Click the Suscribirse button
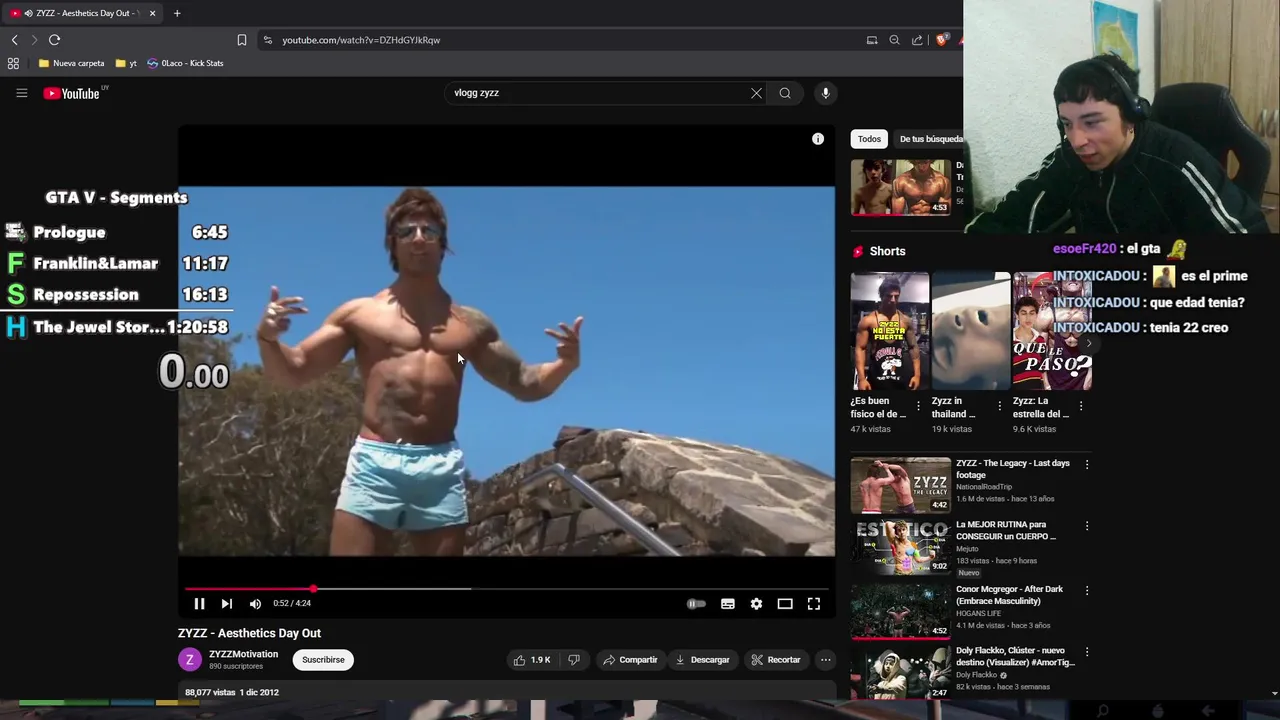 coord(323,660)
